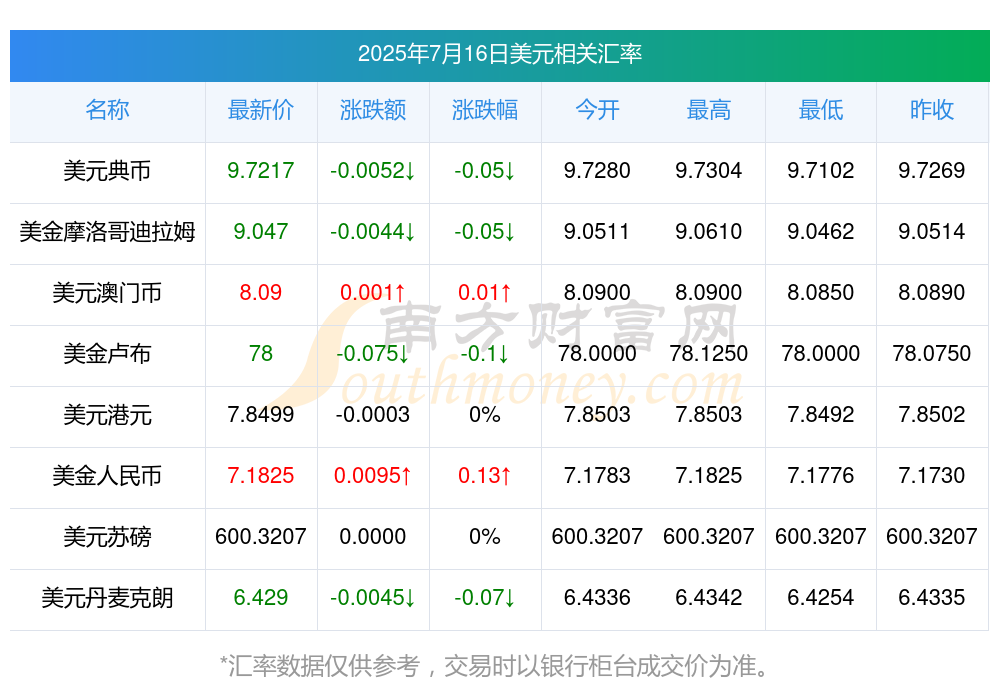Click the 名称 column header

tap(107, 110)
